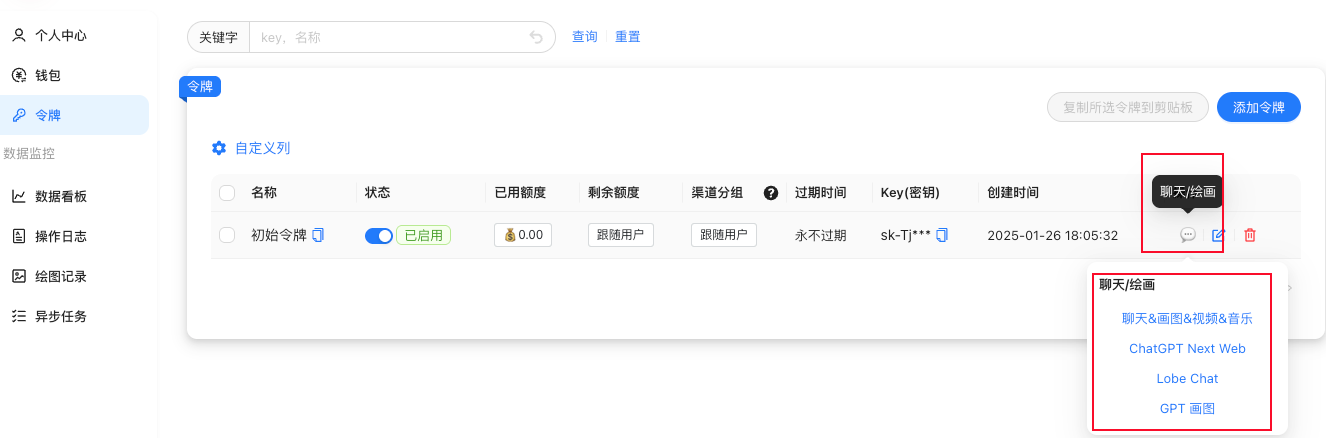The image size is (1326, 438).
Task: Click the creation time 2025-01-26 18:05:32
Action: (x=1052, y=236)
